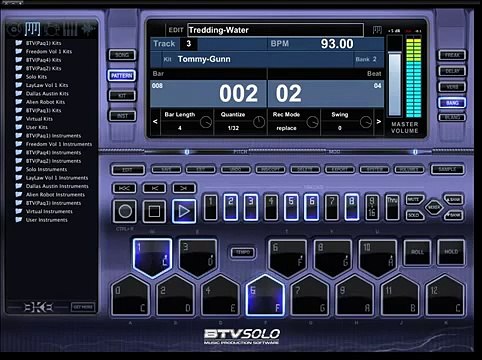Image resolution: width=482 pixels, height=360 pixels.
Task: Click the Stop transport button
Action: click(154, 211)
